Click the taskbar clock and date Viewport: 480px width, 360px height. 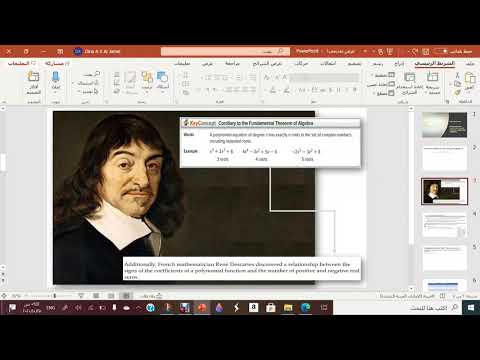(x=32, y=307)
